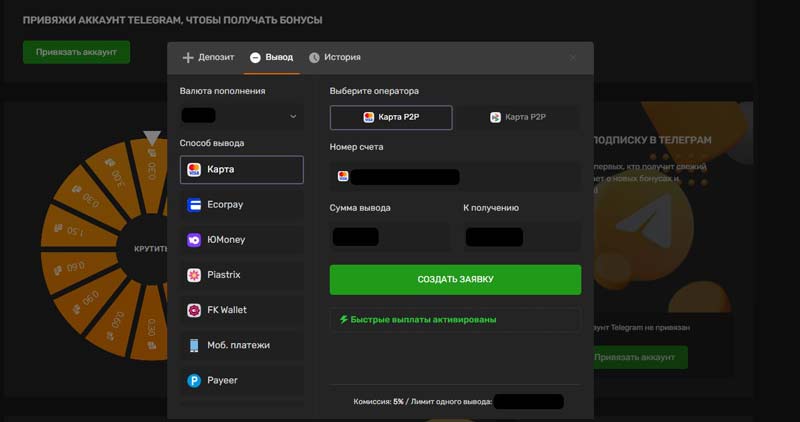
Task: Click the Номер счета input field
Action: (x=455, y=177)
